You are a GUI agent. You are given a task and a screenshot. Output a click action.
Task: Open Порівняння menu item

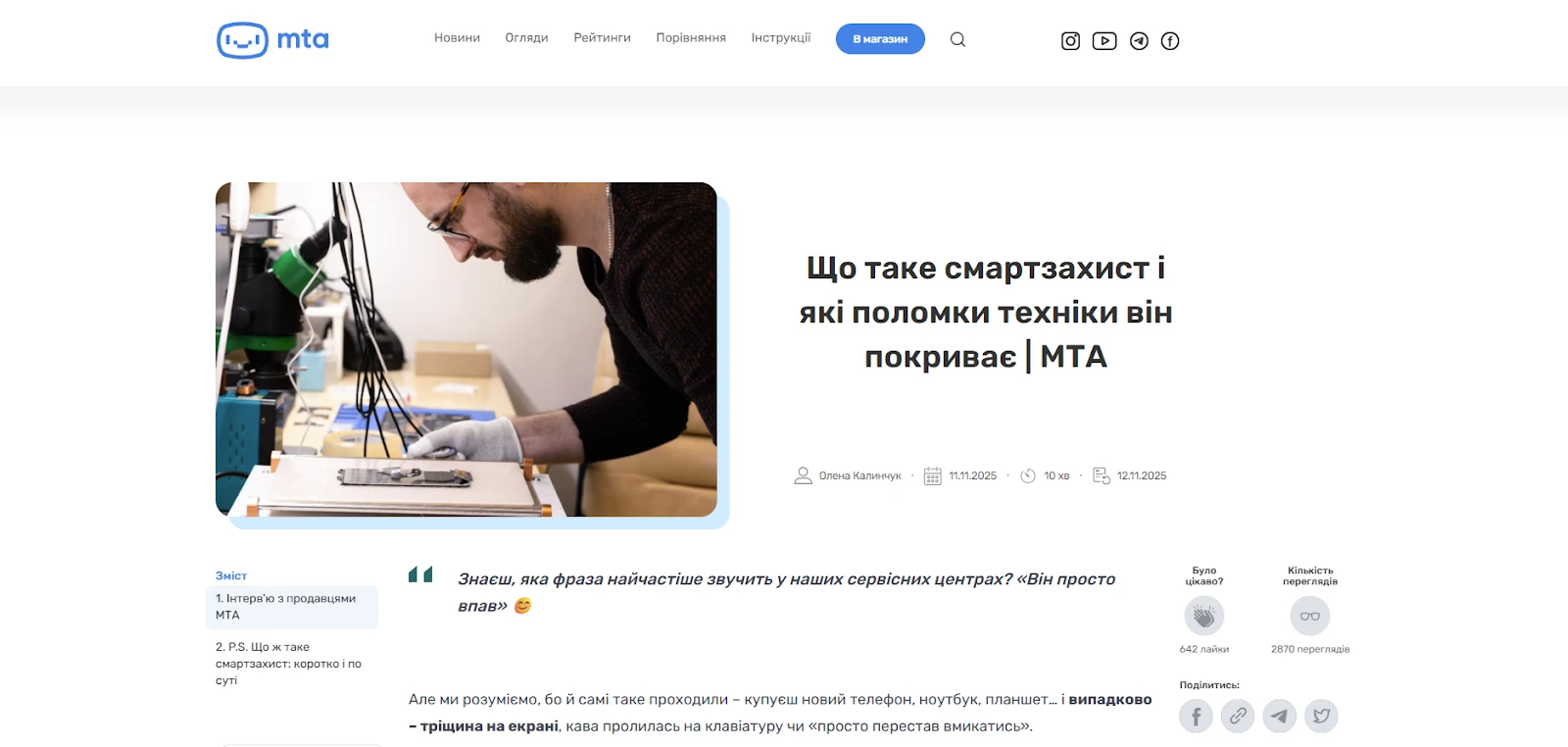click(x=691, y=38)
